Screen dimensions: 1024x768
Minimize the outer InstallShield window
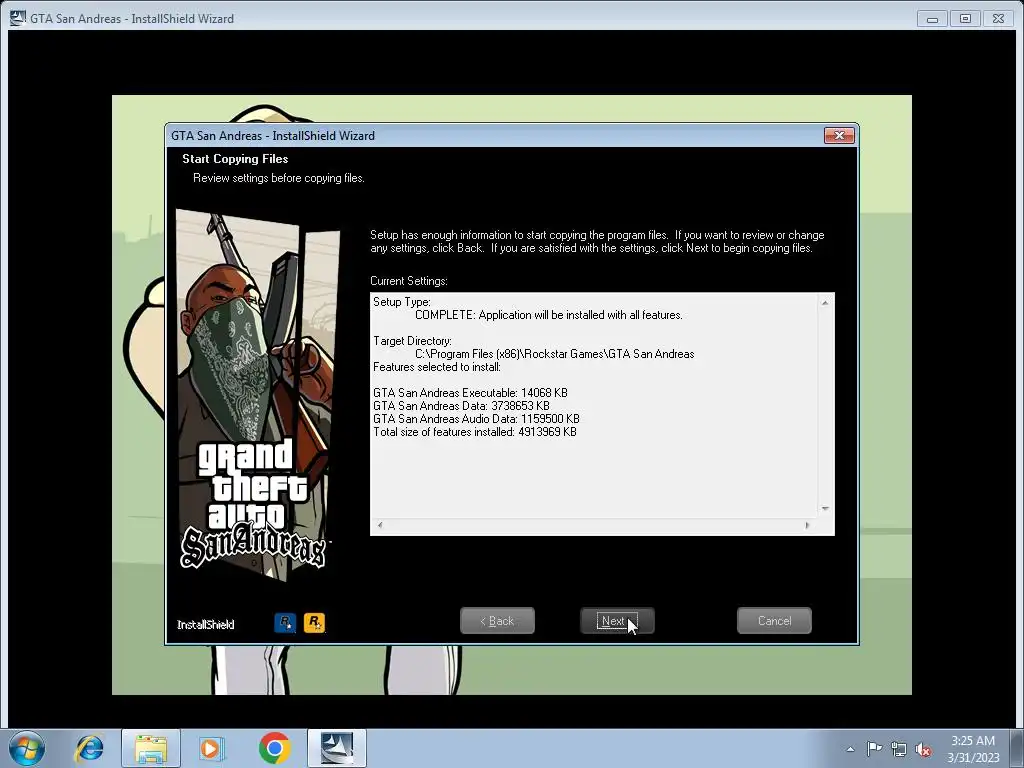click(932, 19)
